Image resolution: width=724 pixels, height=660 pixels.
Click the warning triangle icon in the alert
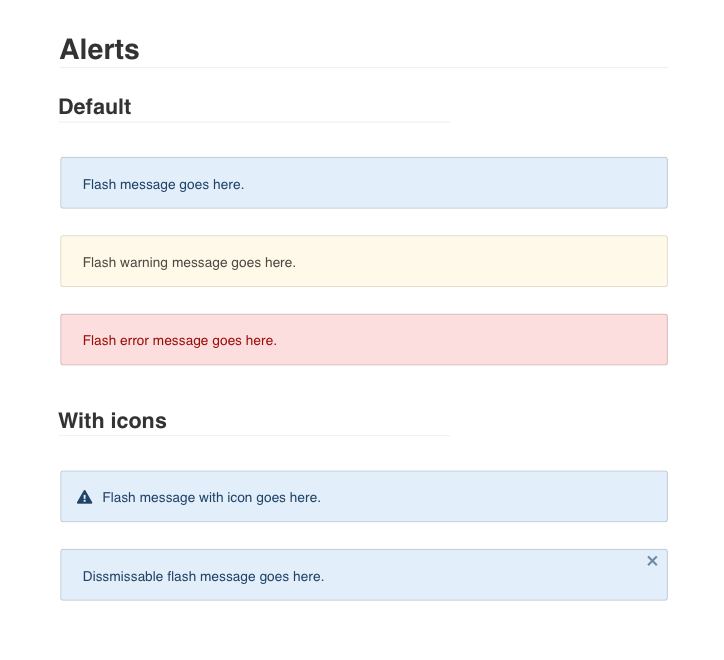[x=84, y=497]
